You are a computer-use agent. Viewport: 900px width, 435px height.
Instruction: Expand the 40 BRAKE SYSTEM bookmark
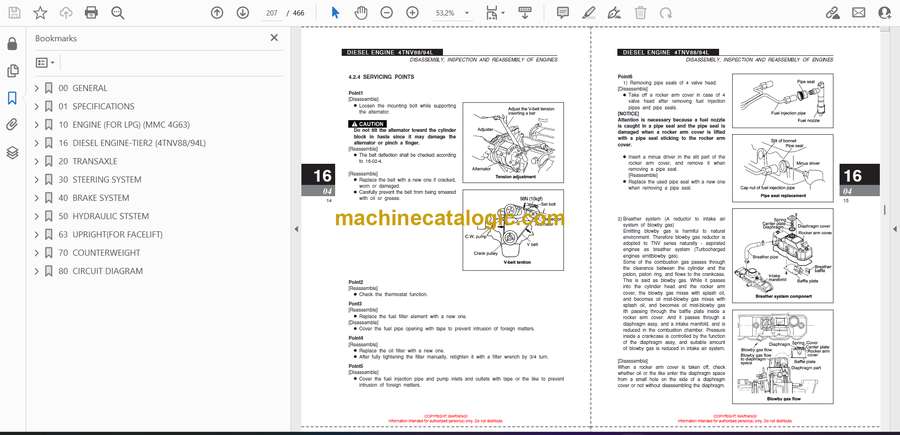click(x=37, y=198)
